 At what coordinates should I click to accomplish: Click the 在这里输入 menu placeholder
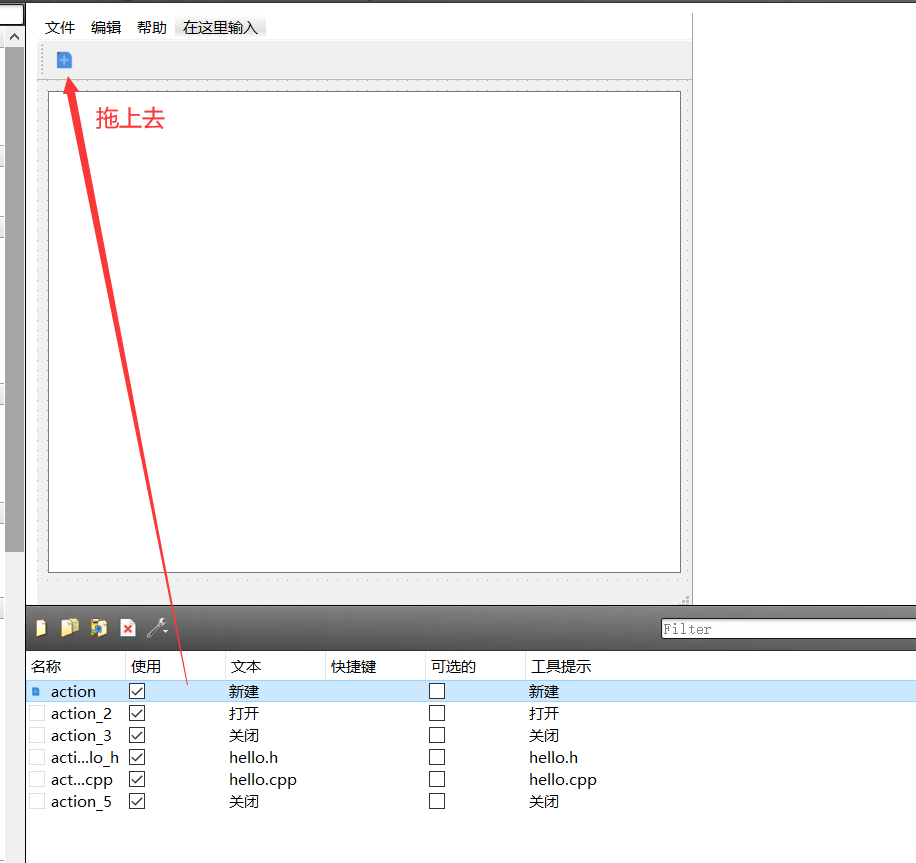[220, 27]
